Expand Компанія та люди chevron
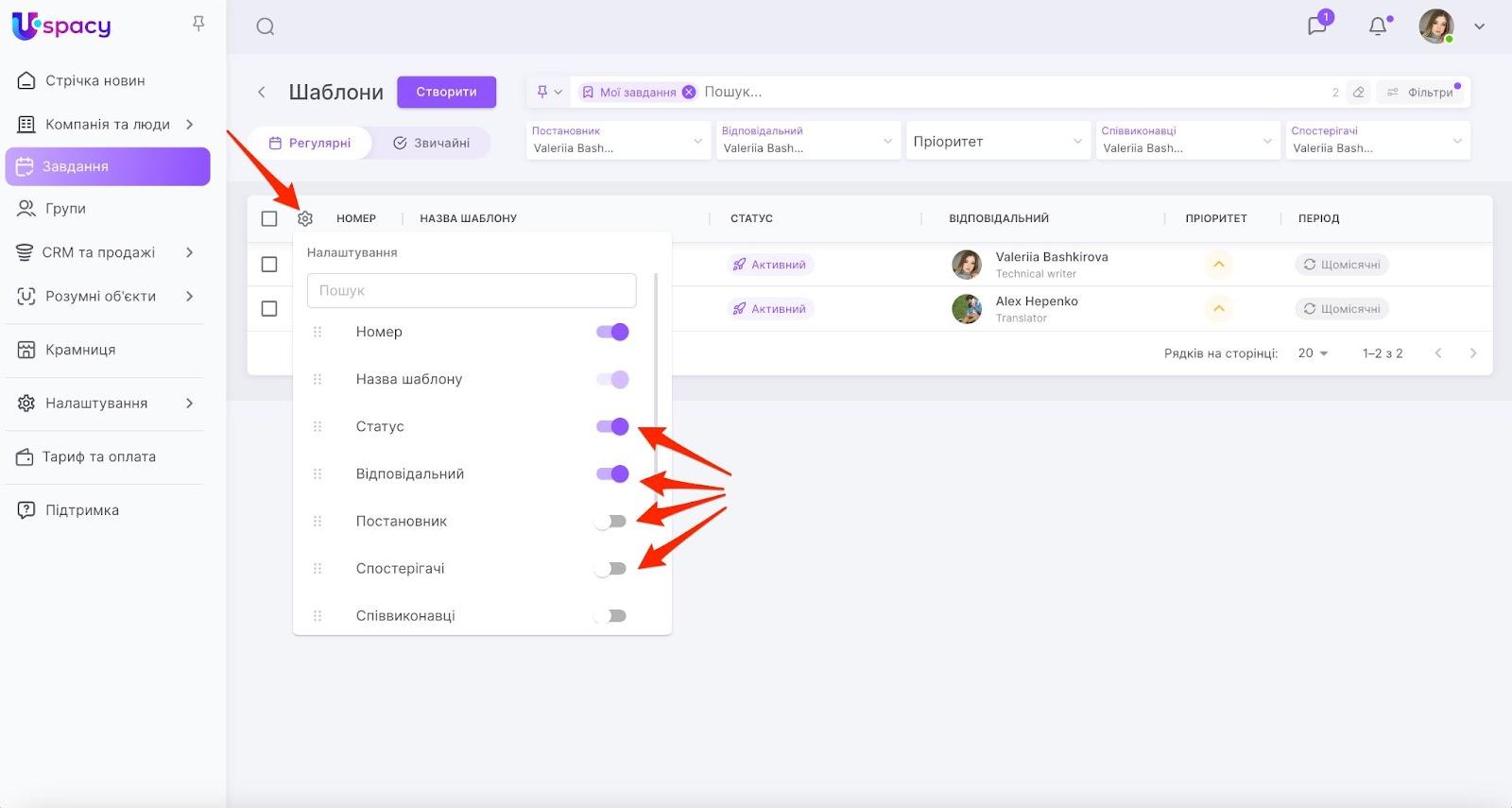 [x=190, y=124]
